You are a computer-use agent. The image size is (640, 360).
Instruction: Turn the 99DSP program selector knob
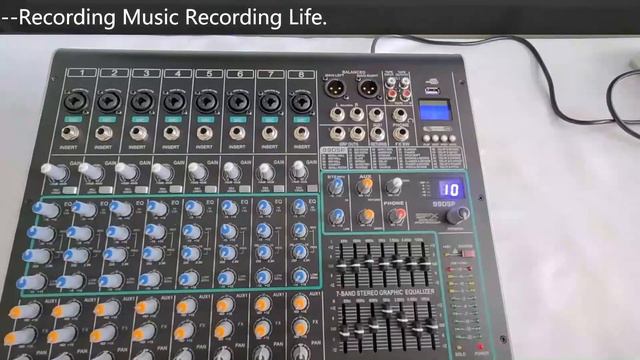tap(458, 214)
